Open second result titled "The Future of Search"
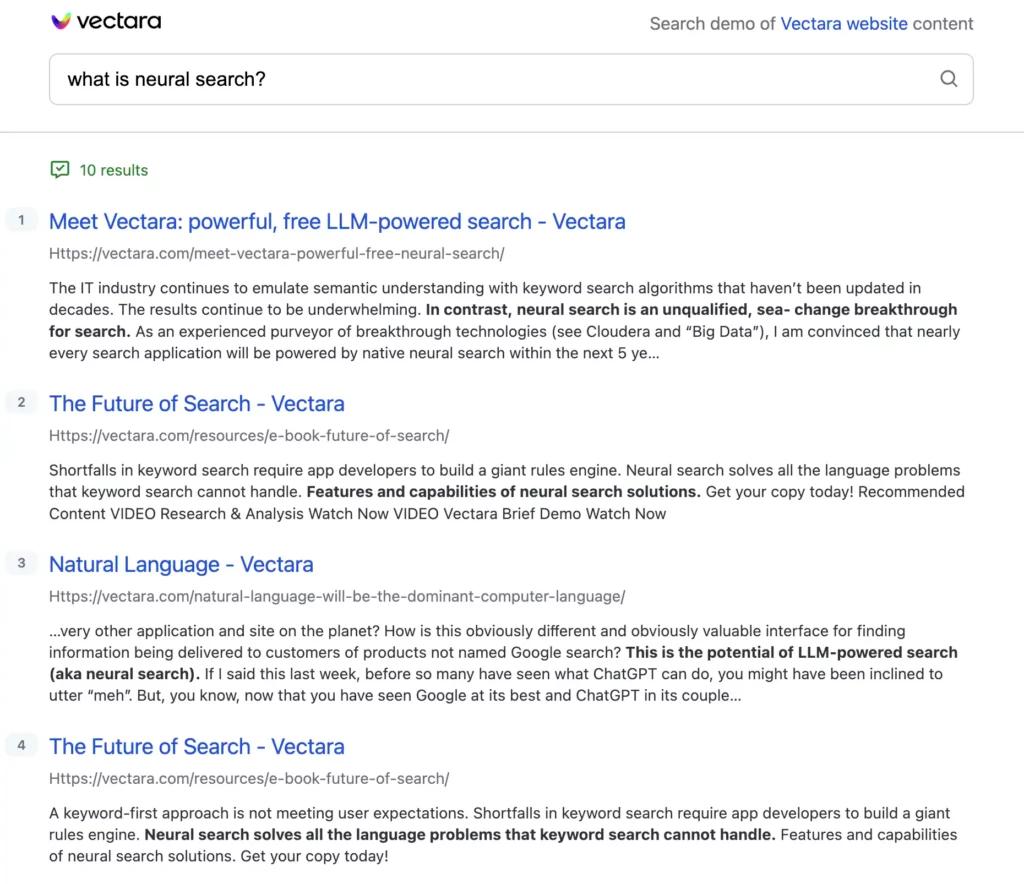The image size is (1024, 884). click(196, 403)
